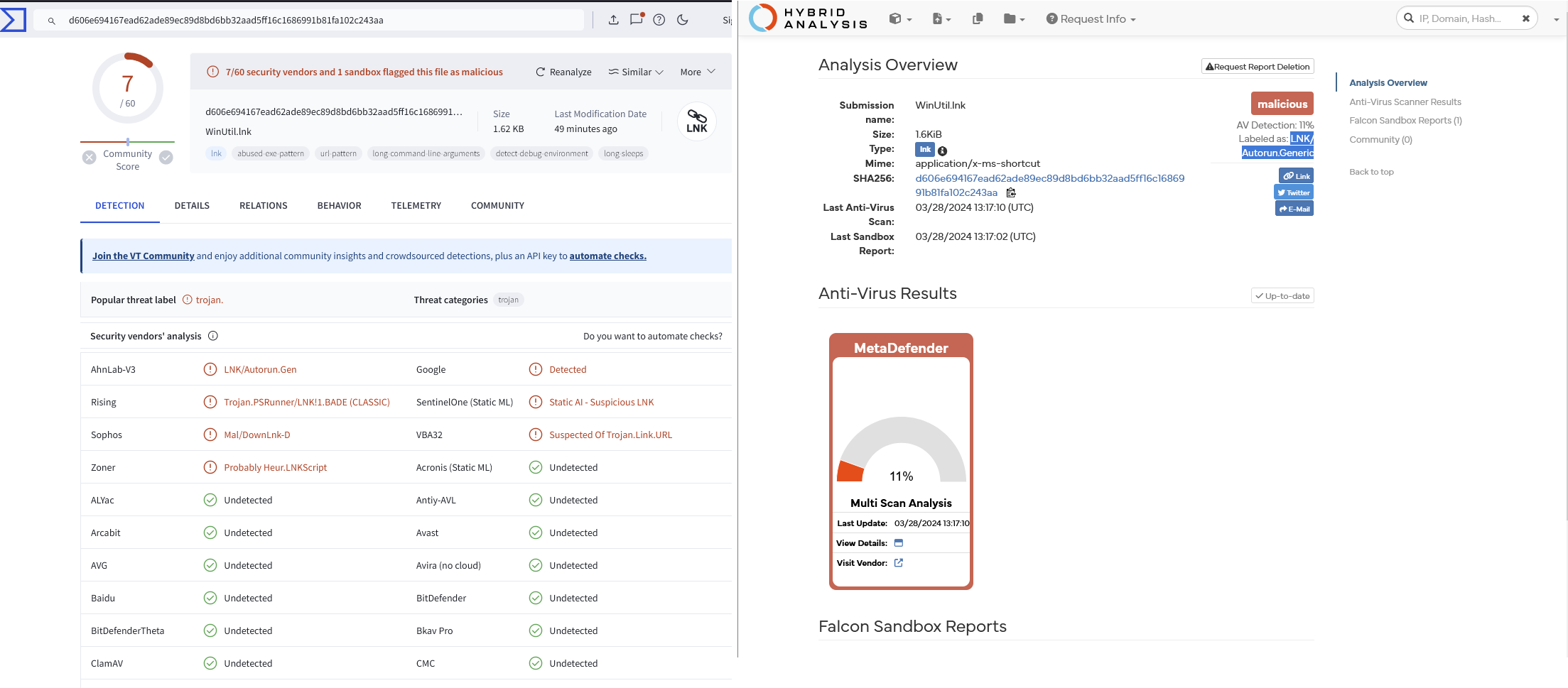Open MetaDefender View Details icon
Screen dimensions: 1568x688
[898, 543]
